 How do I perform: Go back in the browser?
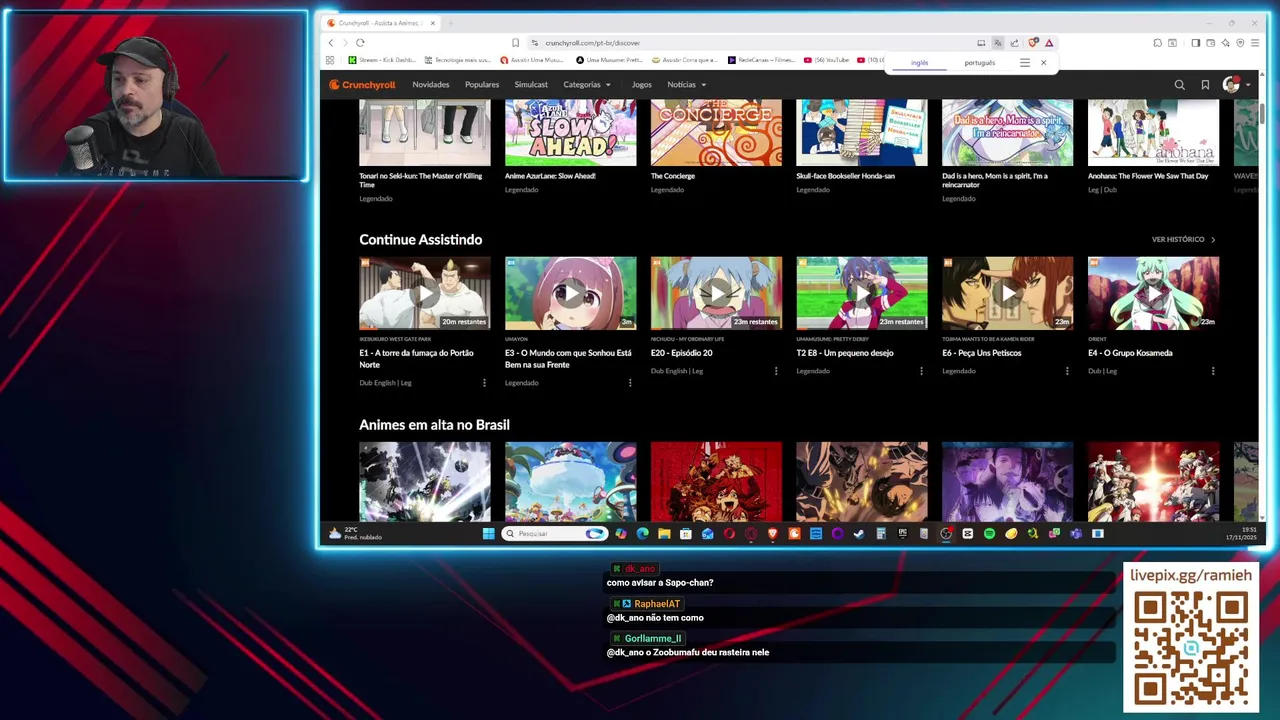331,43
